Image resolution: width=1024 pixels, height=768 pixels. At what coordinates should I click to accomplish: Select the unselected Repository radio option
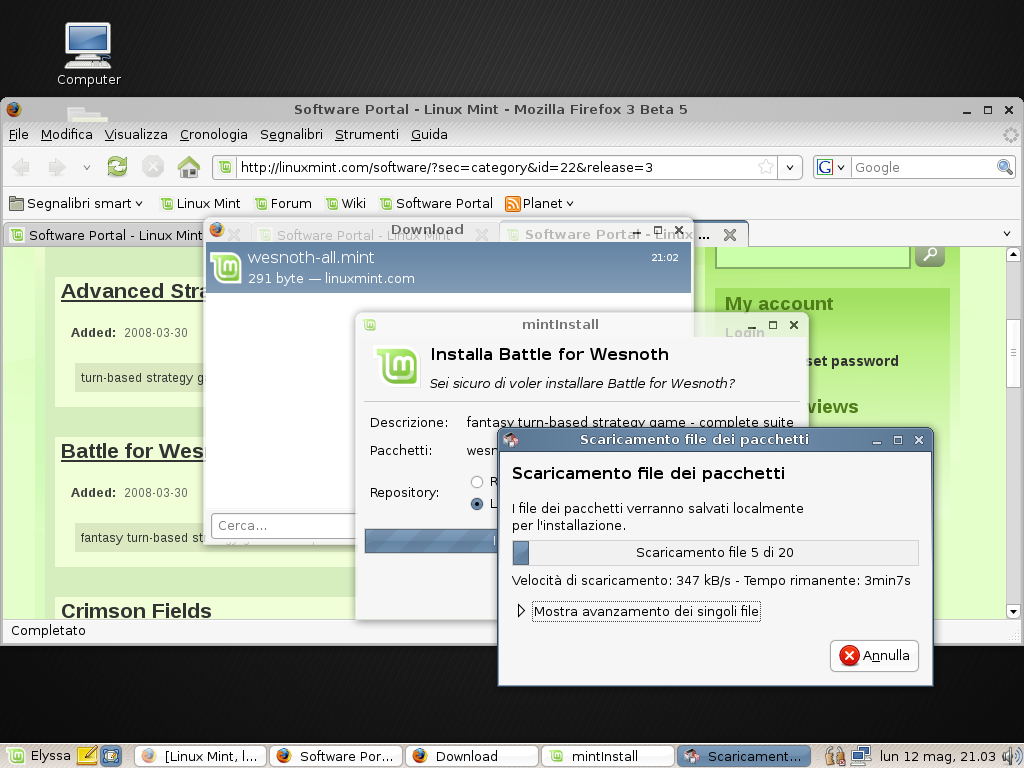tap(477, 482)
